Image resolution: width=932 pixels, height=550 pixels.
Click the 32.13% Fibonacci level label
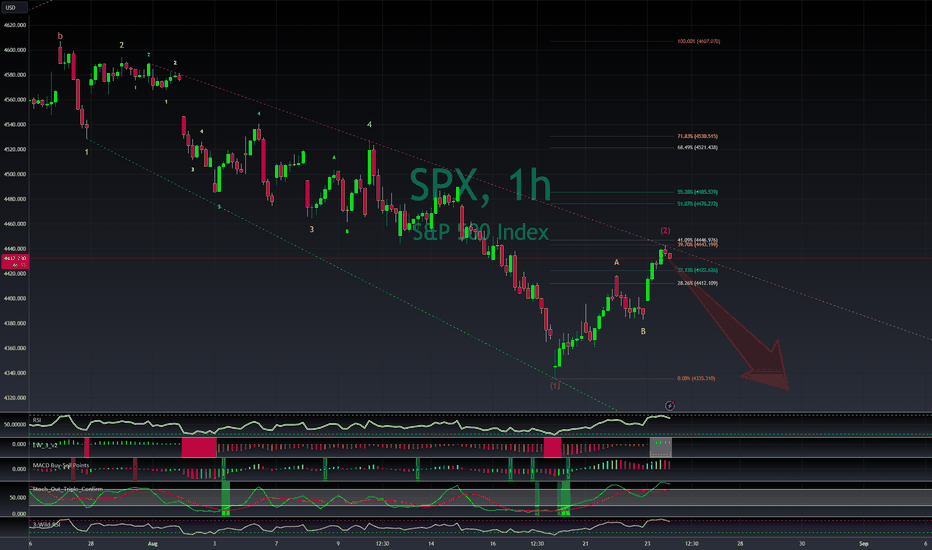pyautogui.click(x=697, y=270)
